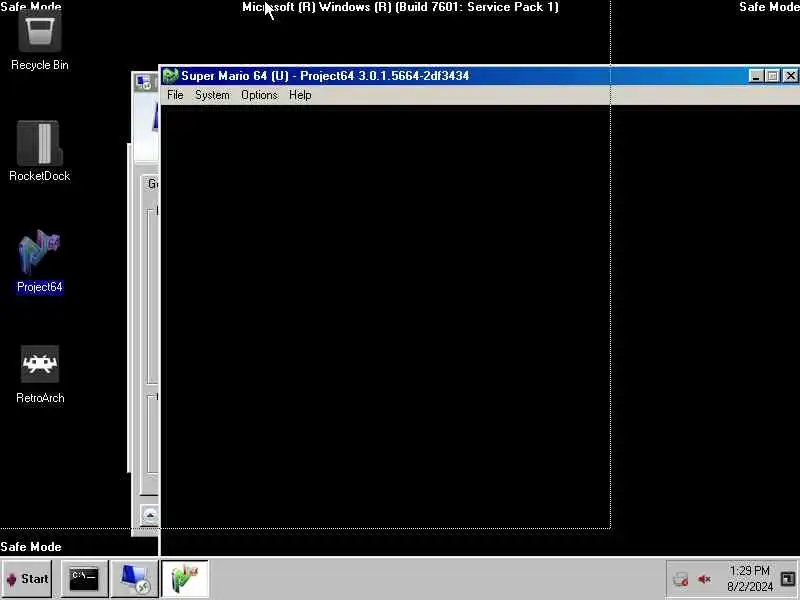800x600 pixels.
Task: Click the Project64 taskbar button
Action: pyautogui.click(x=185, y=579)
